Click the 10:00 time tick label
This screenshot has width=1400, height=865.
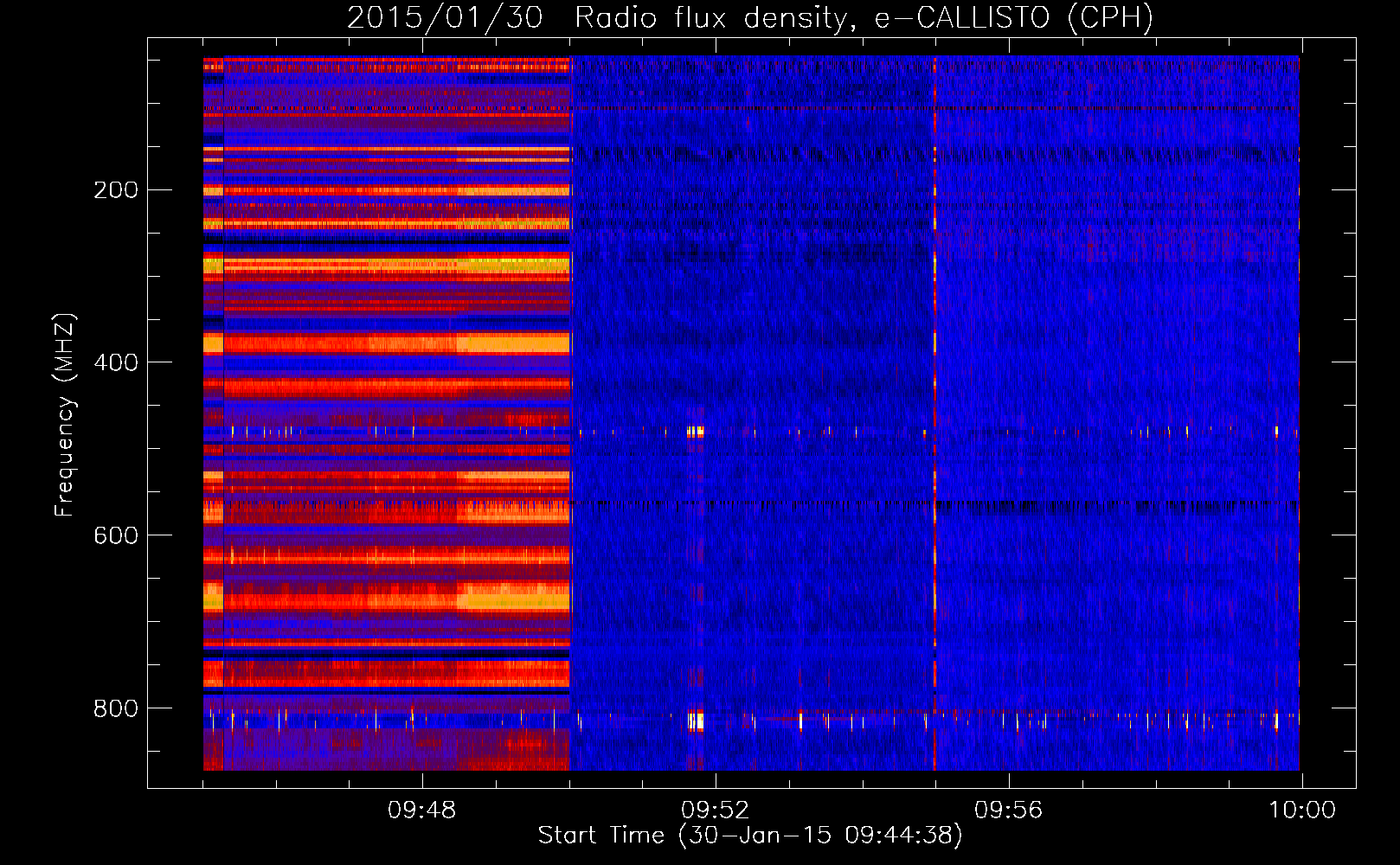[1301, 811]
